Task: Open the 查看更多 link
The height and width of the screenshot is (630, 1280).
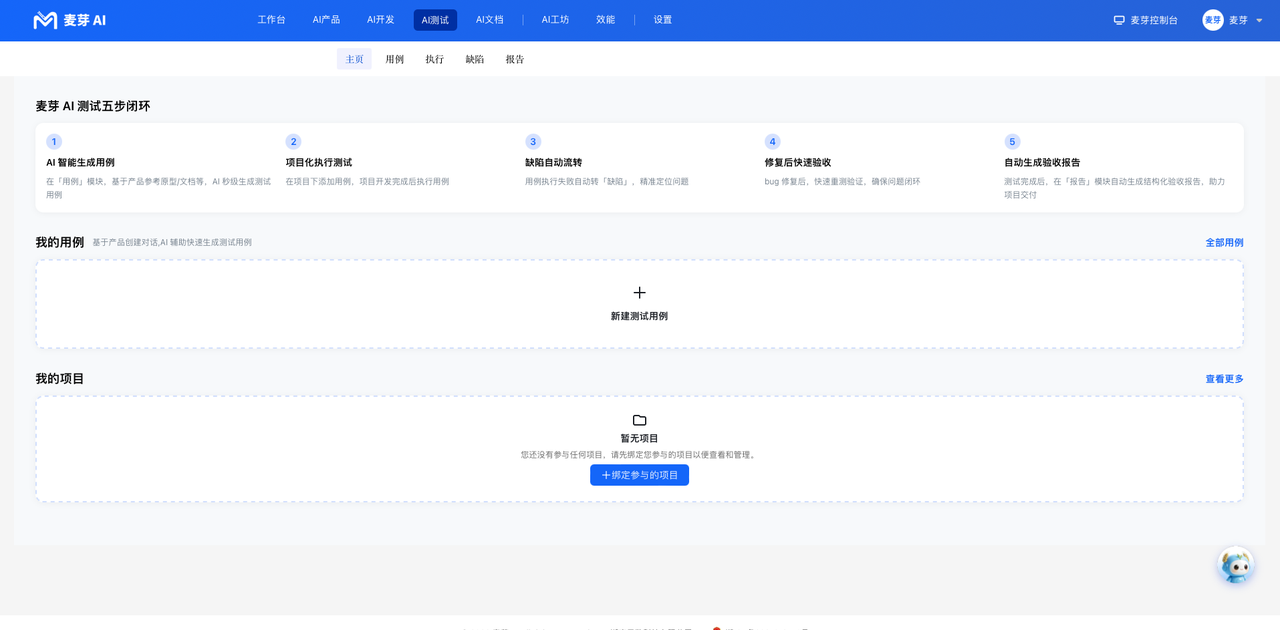Action: 1224,379
